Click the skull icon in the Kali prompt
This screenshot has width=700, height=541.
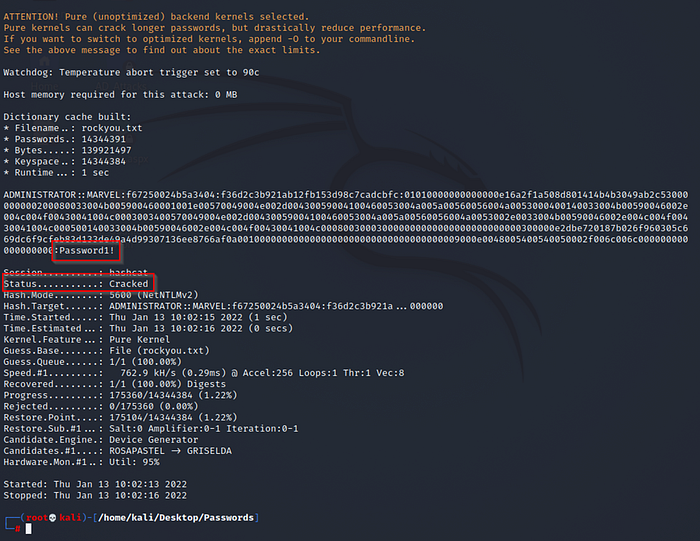(x=52, y=518)
